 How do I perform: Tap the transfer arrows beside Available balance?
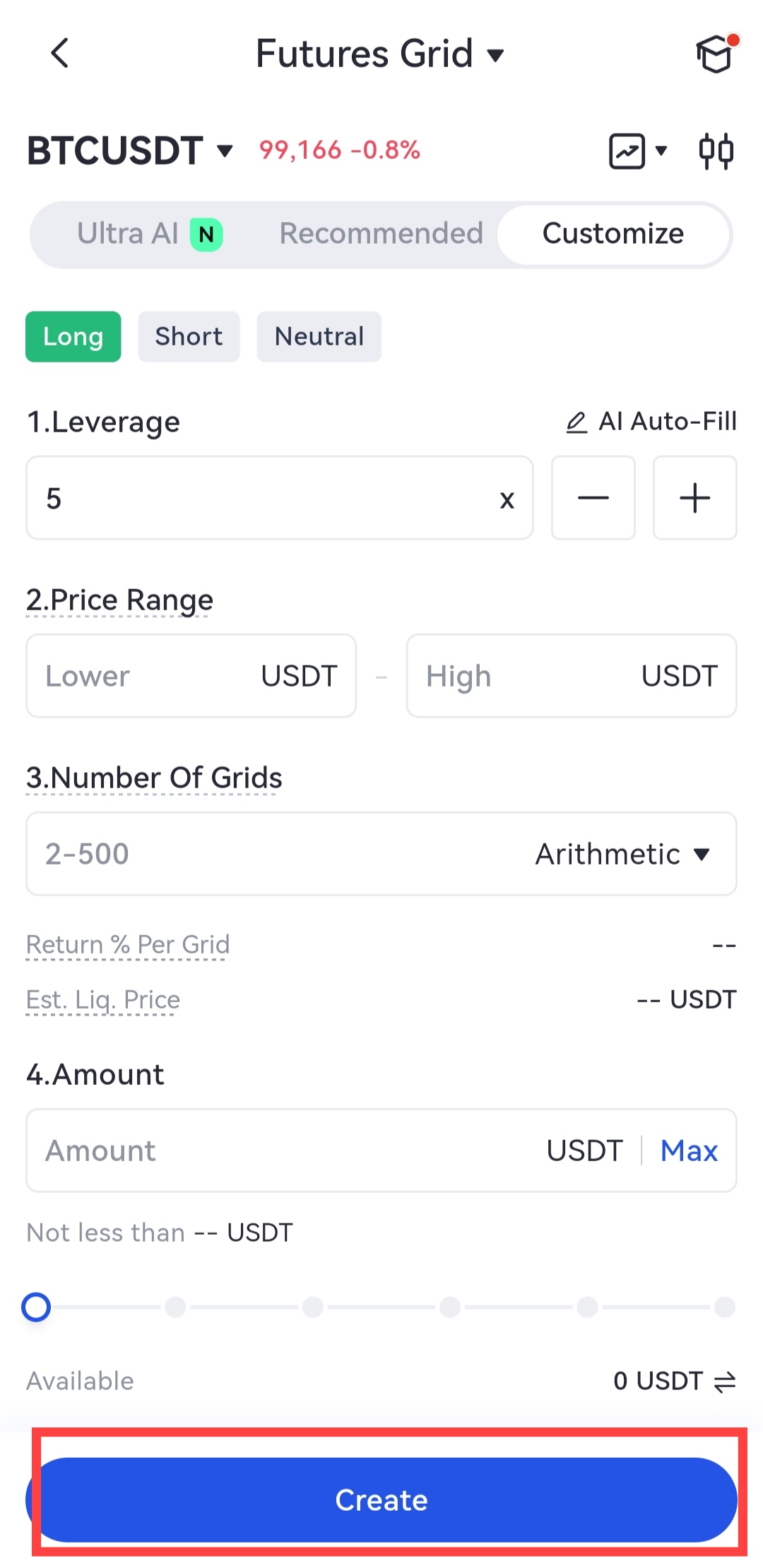pyautogui.click(x=725, y=1382)
